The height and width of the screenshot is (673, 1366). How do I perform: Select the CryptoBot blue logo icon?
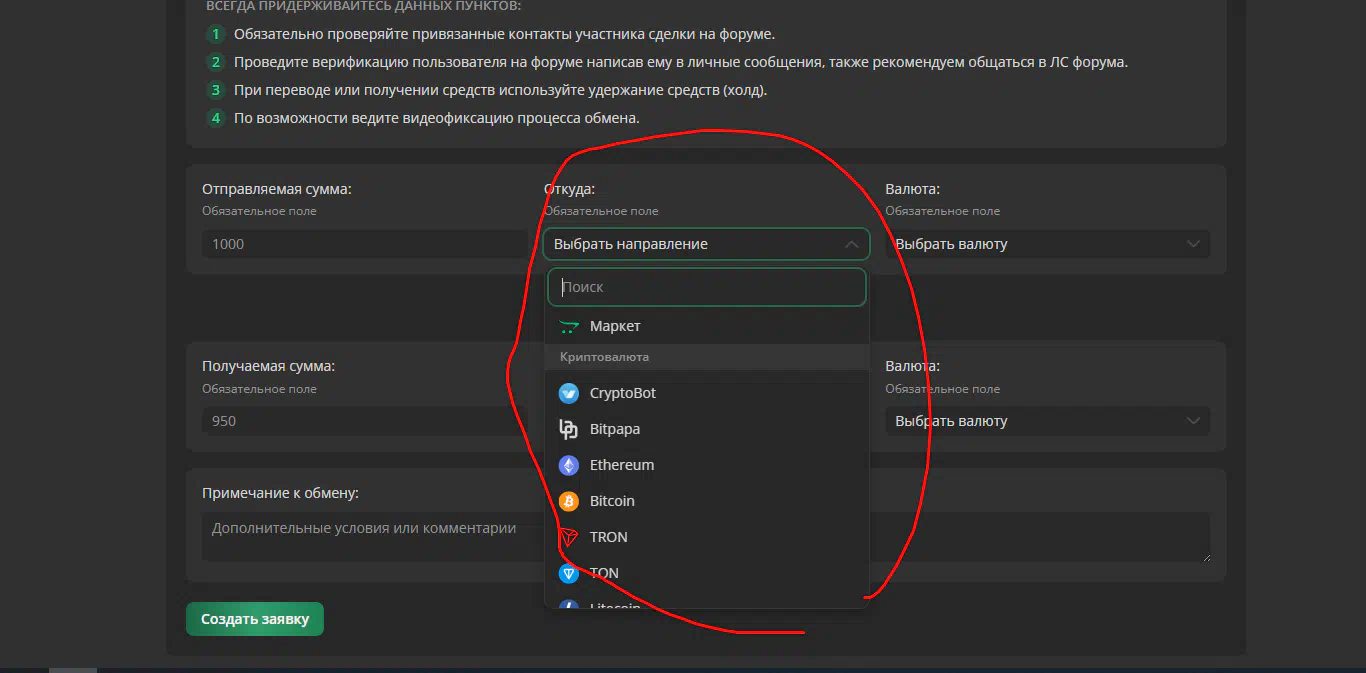coord(569,393)
